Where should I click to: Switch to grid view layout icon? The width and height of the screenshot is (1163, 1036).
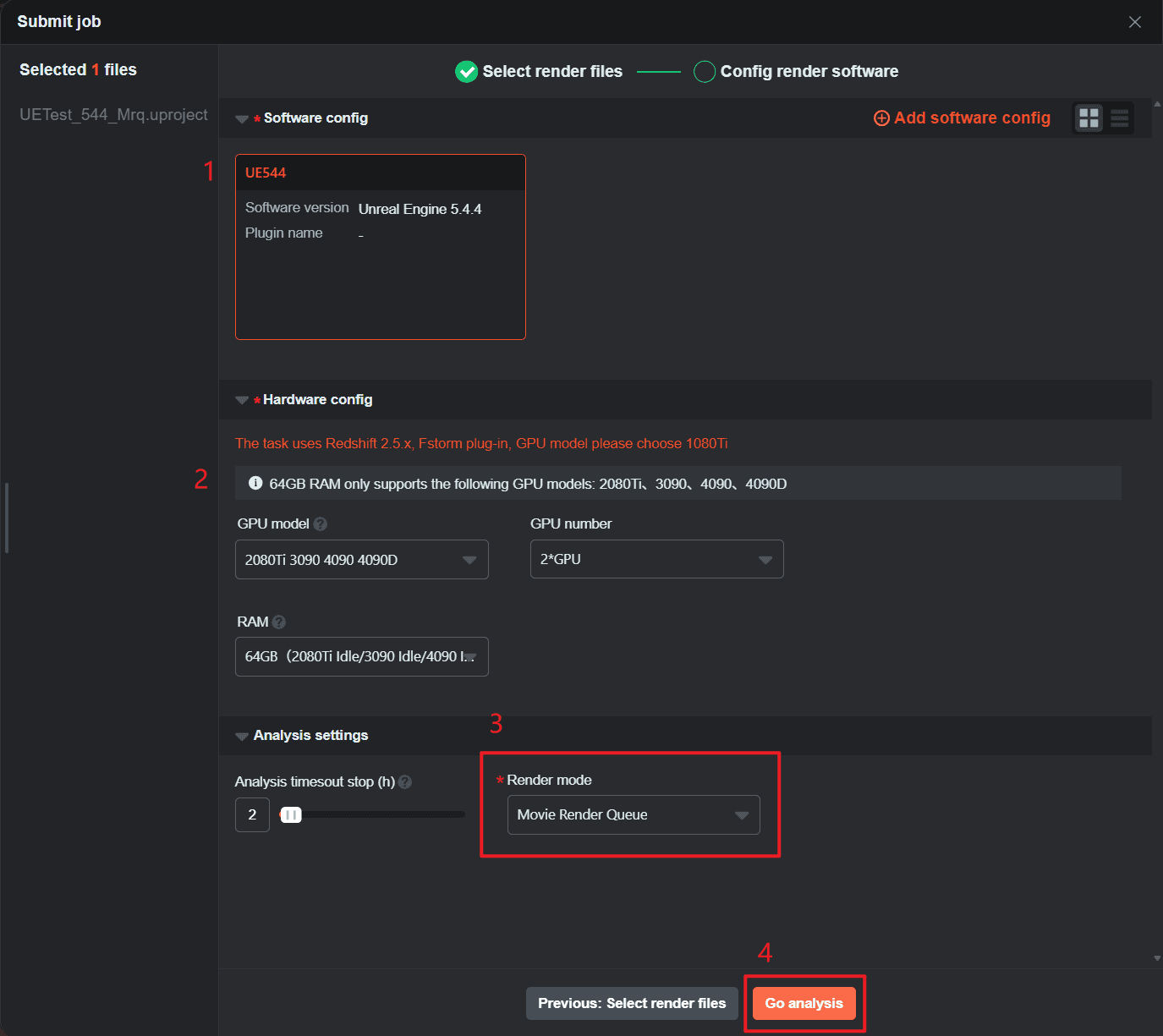pos(1089,118)
